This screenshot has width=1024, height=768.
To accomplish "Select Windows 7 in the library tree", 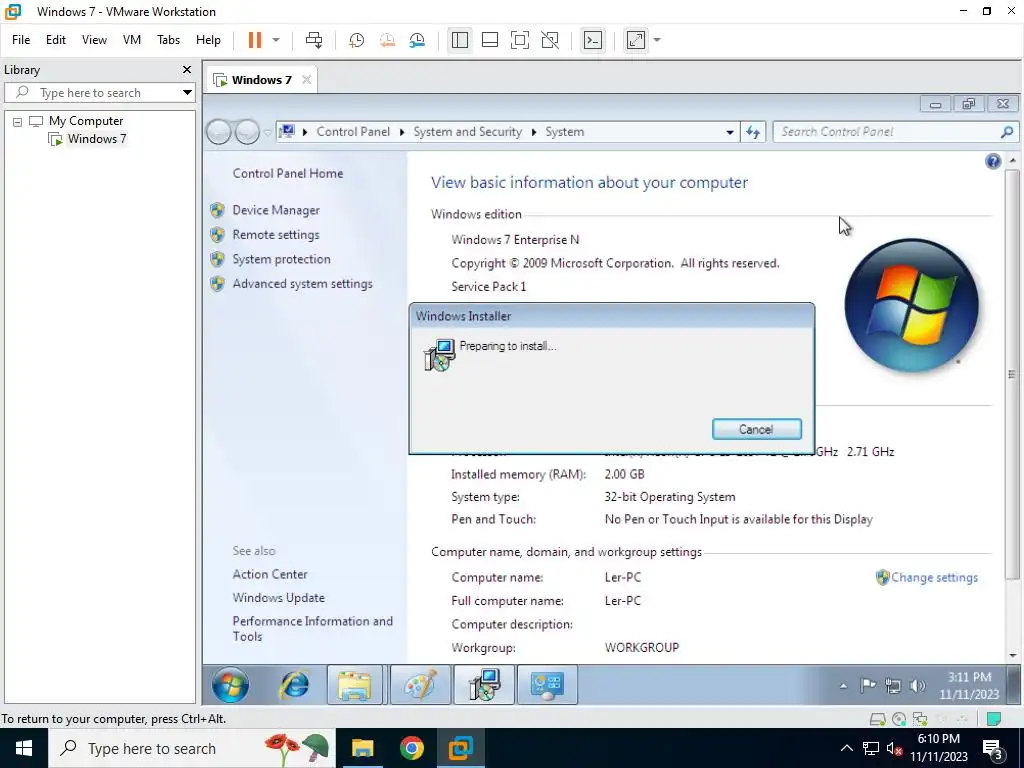I will [97, 138].
